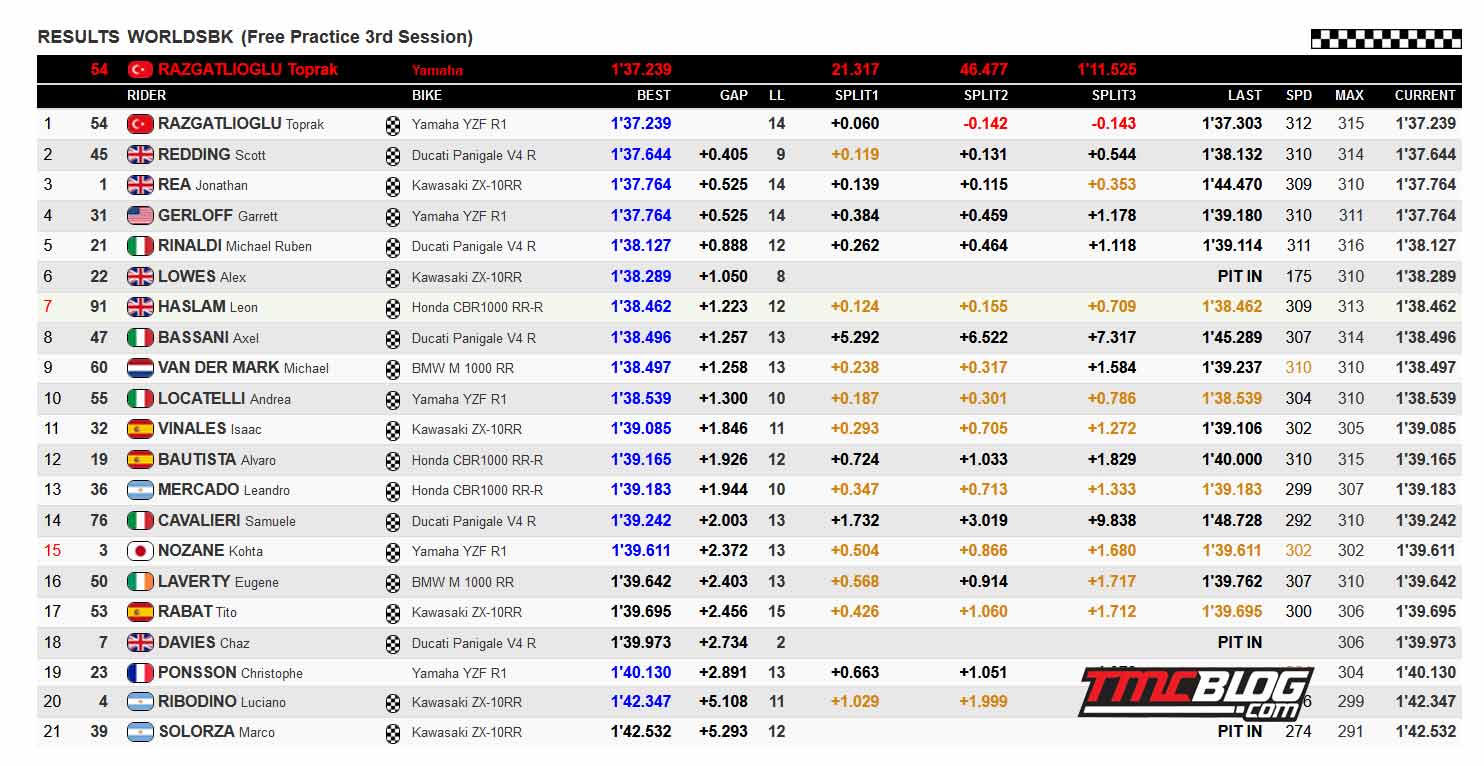Select rider name 'REDDING Scott'
This screenshot has width=1484, height=766.
pos(212,155)
